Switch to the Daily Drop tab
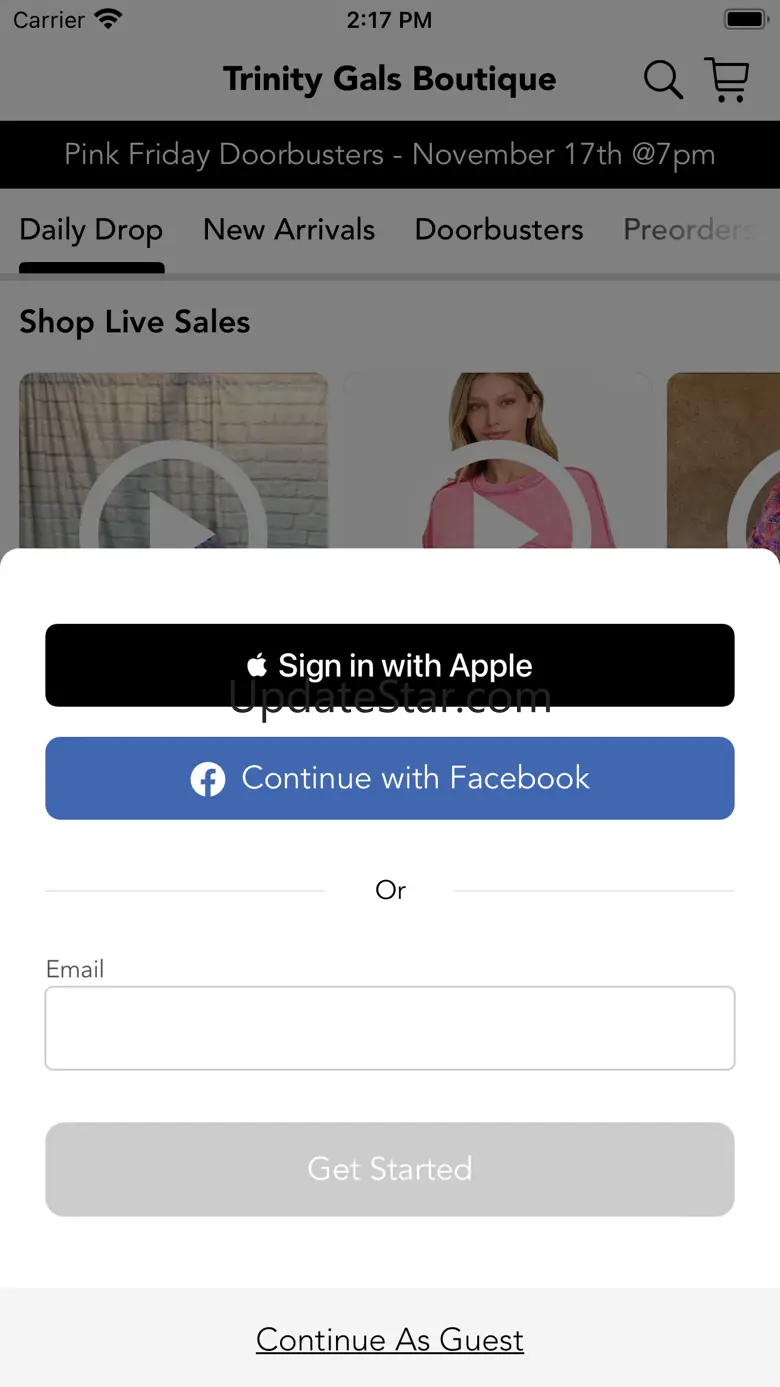This screenshot has height=1387, width=780. click(x=91, y=230)
